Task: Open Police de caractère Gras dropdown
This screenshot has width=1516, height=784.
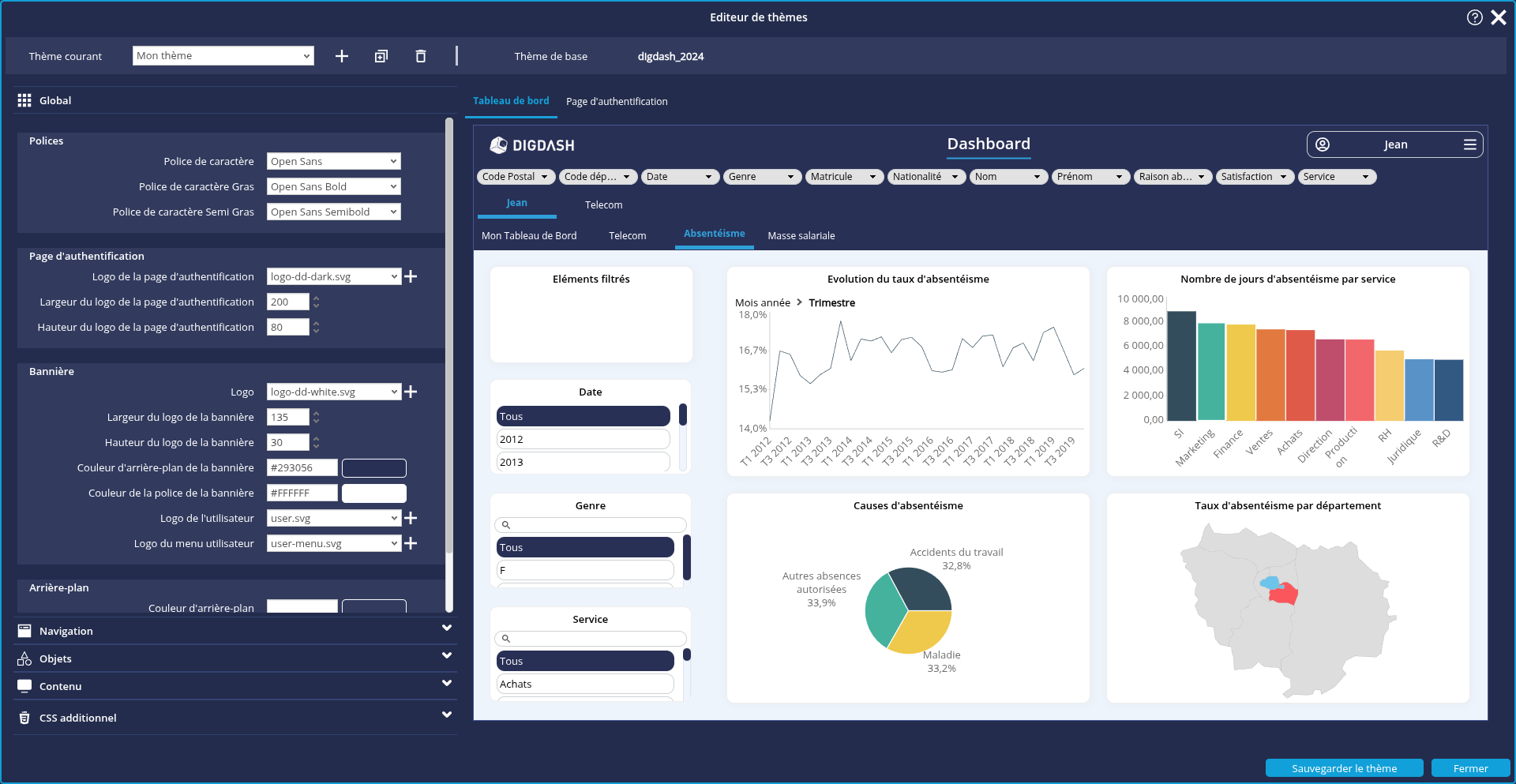Action: point(333,186)
